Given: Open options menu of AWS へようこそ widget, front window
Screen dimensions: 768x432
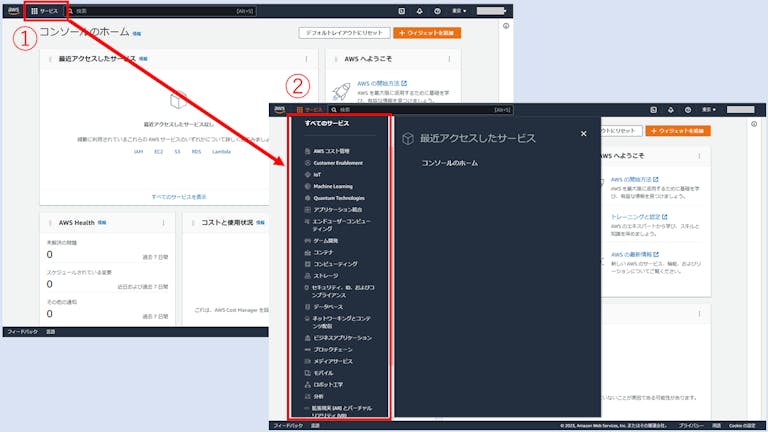Looking at the screenshot, I should point(699,156).
